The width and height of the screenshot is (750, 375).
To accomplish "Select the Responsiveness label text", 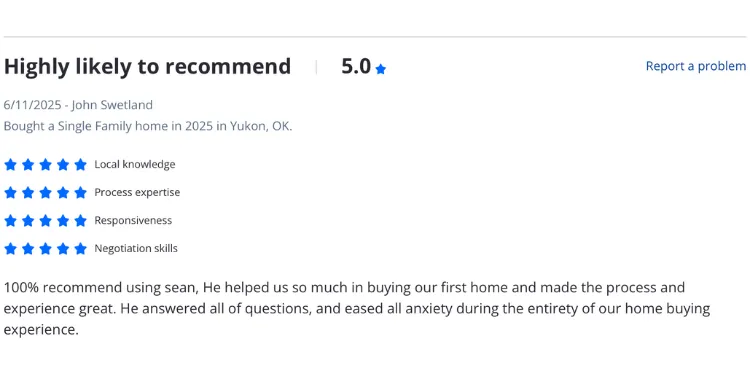I will (133, 221).
